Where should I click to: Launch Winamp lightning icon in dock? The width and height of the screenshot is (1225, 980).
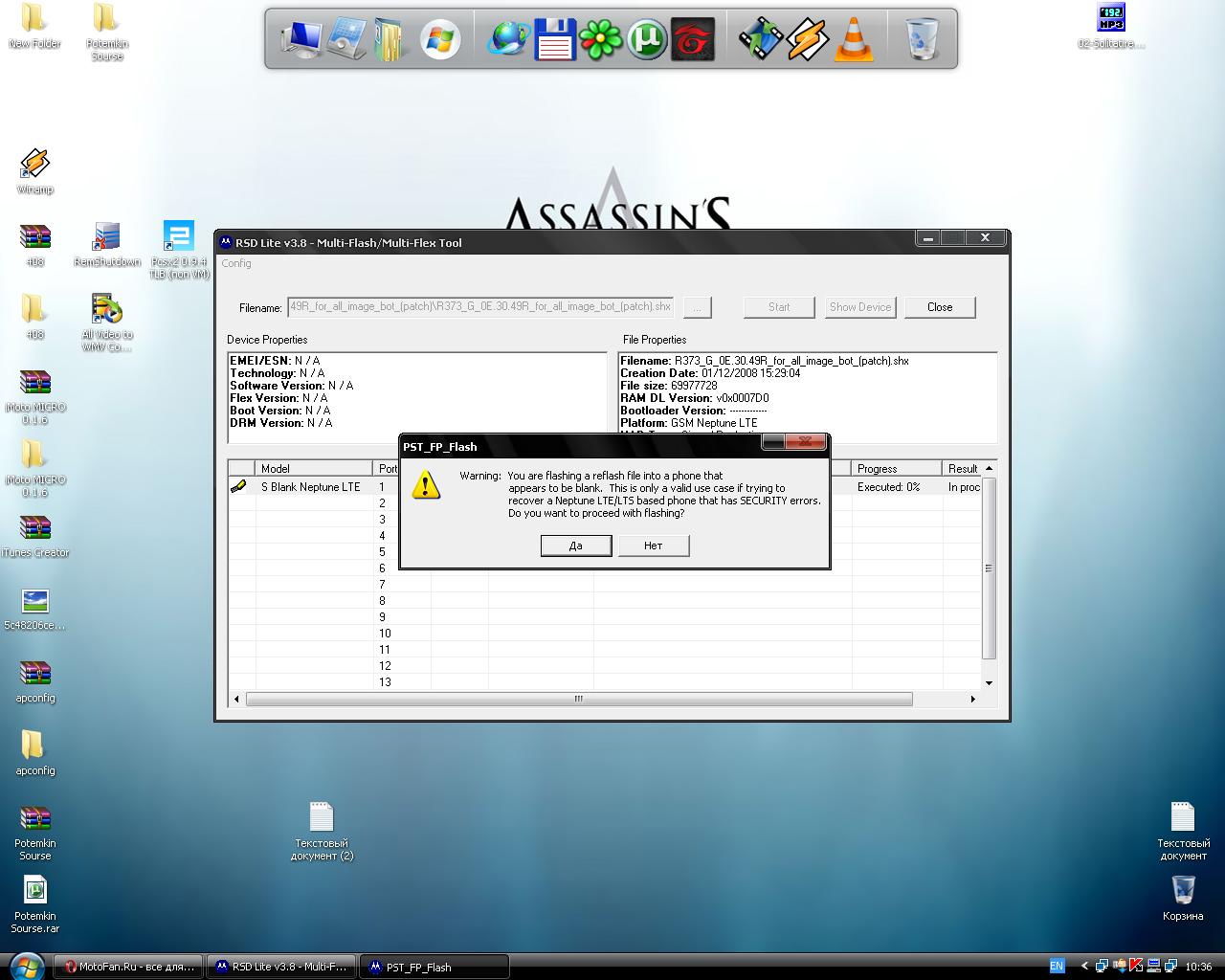point(808,39)
